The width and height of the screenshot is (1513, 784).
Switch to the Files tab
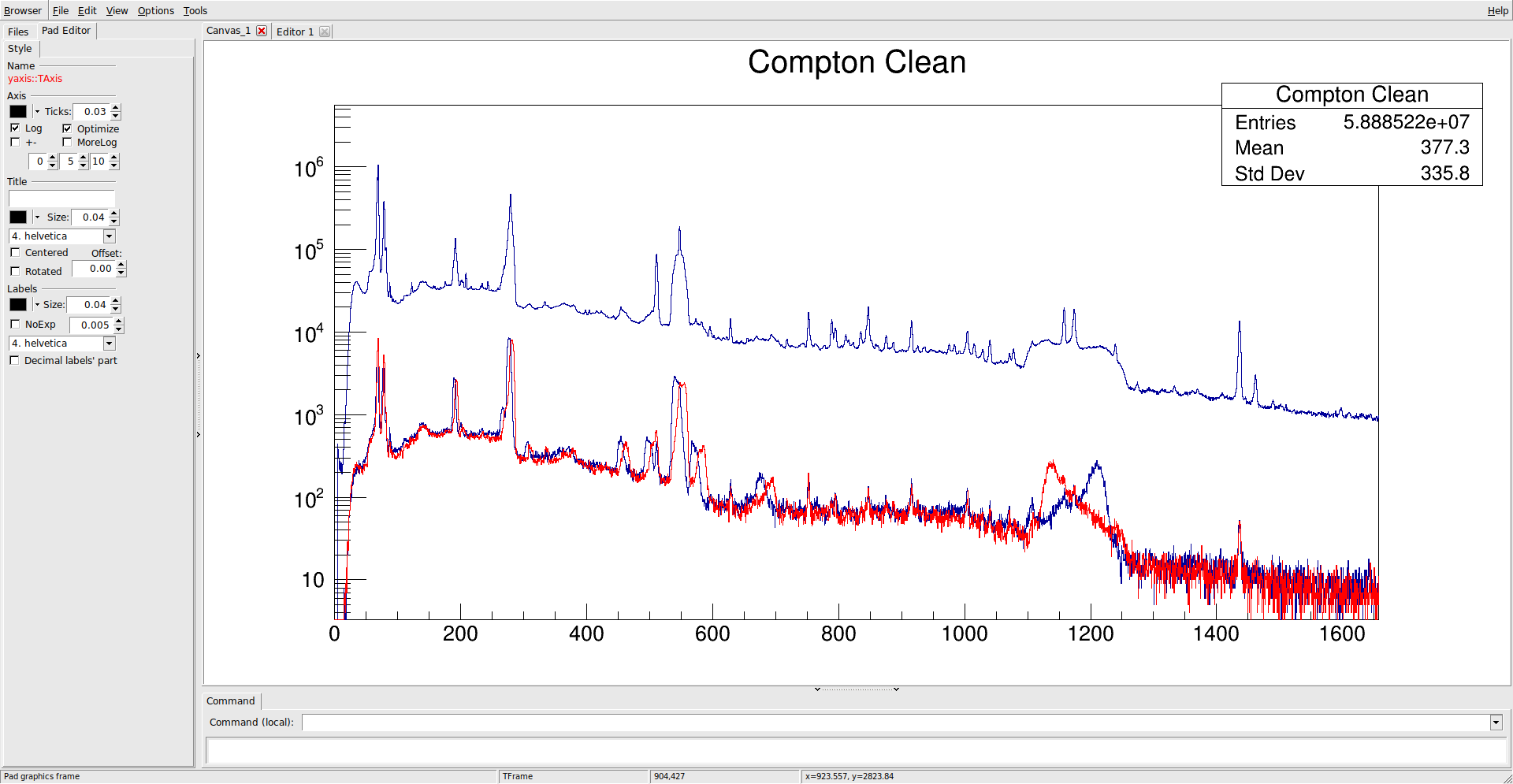18,32
